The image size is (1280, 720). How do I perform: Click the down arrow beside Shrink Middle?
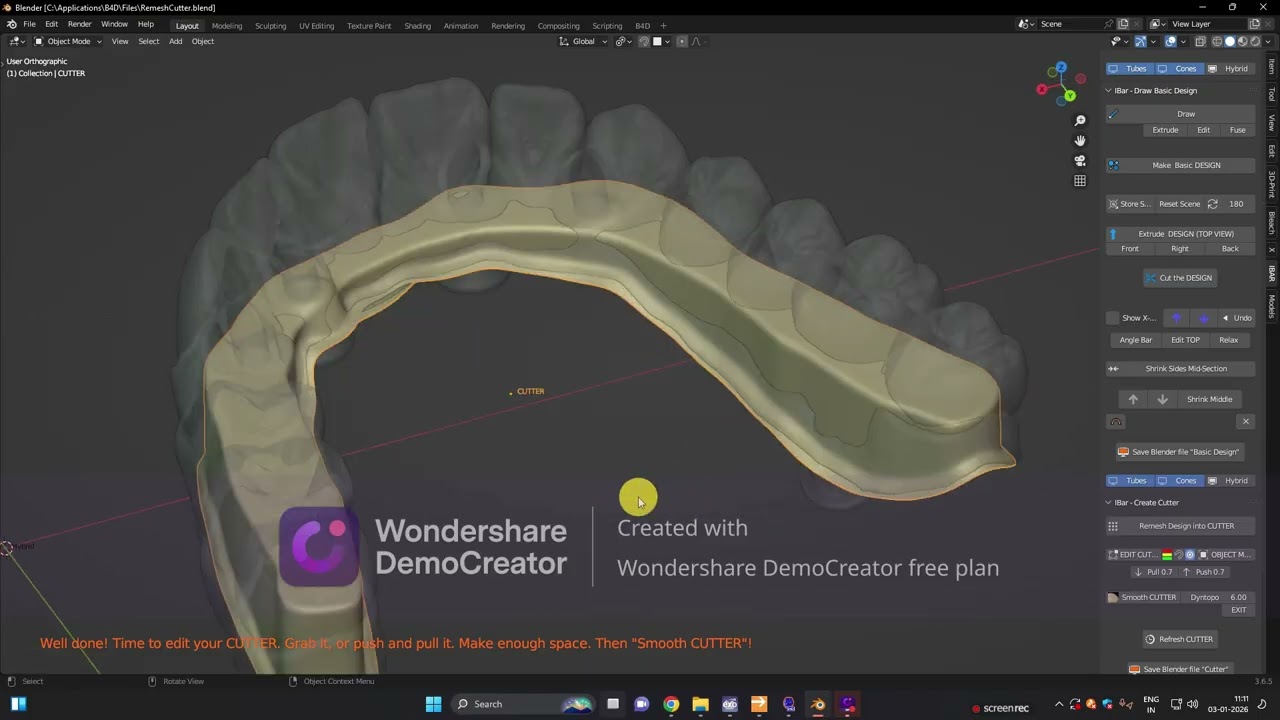(1162, 399)
